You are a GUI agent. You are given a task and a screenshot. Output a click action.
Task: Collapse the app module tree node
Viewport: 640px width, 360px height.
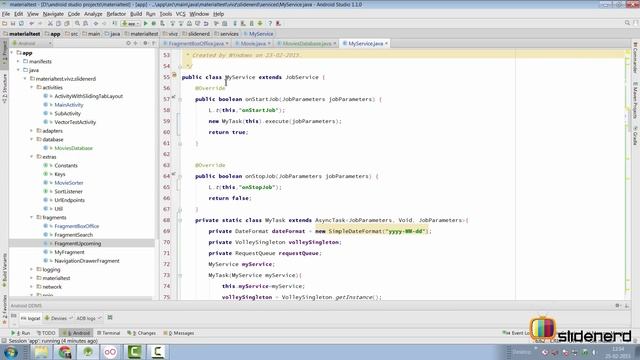point(12,53)
